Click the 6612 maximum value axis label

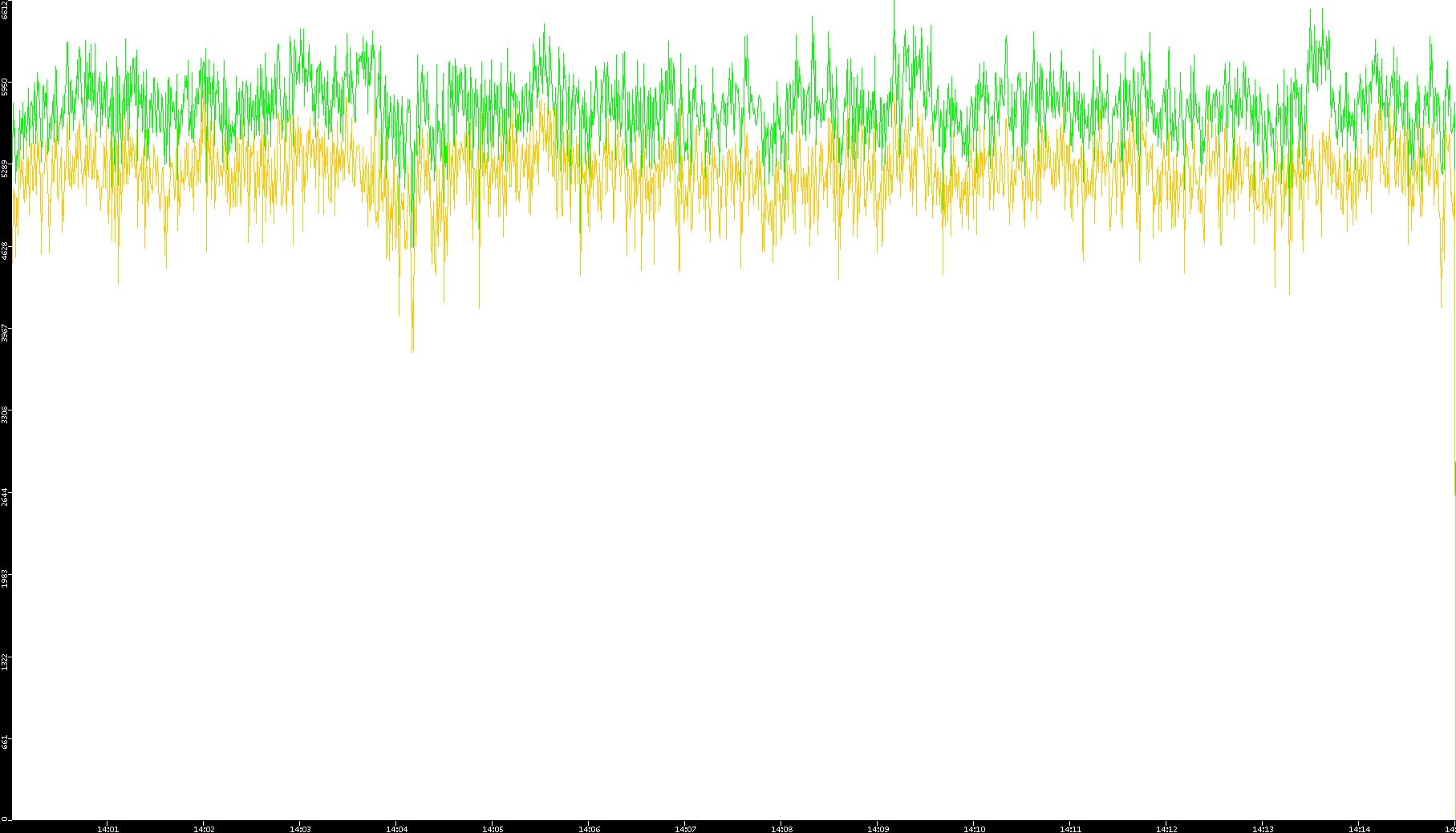[5, 10]
